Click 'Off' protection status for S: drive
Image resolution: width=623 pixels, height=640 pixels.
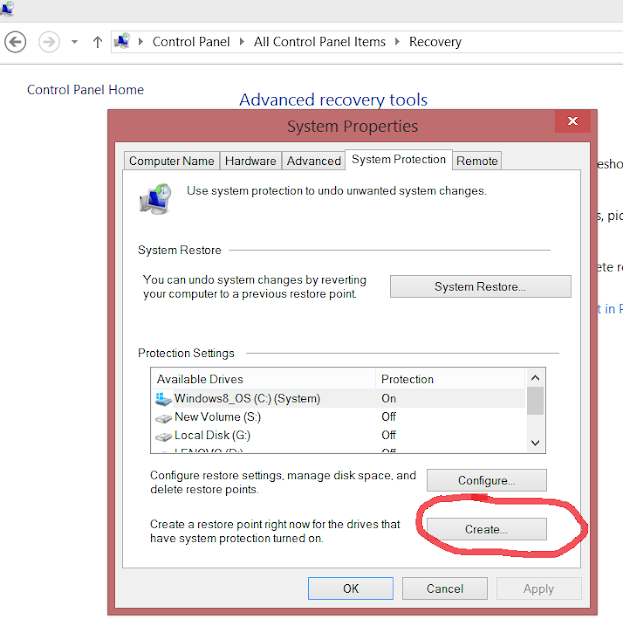pyautogui.click(x=389, y=417)
